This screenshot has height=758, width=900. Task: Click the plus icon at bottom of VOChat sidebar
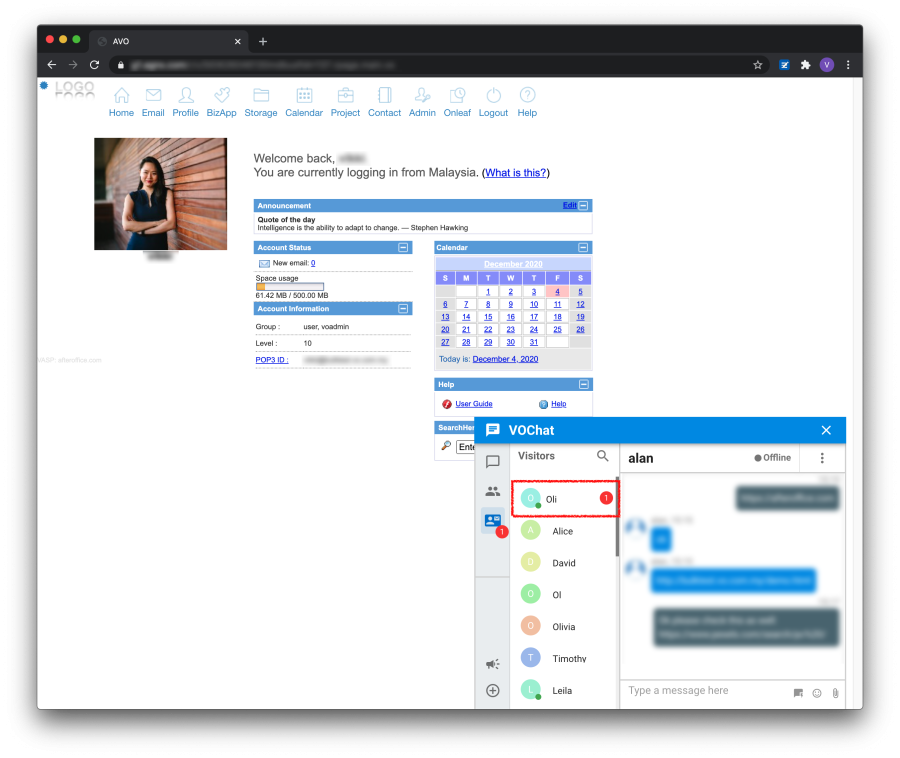coord(492,690)
